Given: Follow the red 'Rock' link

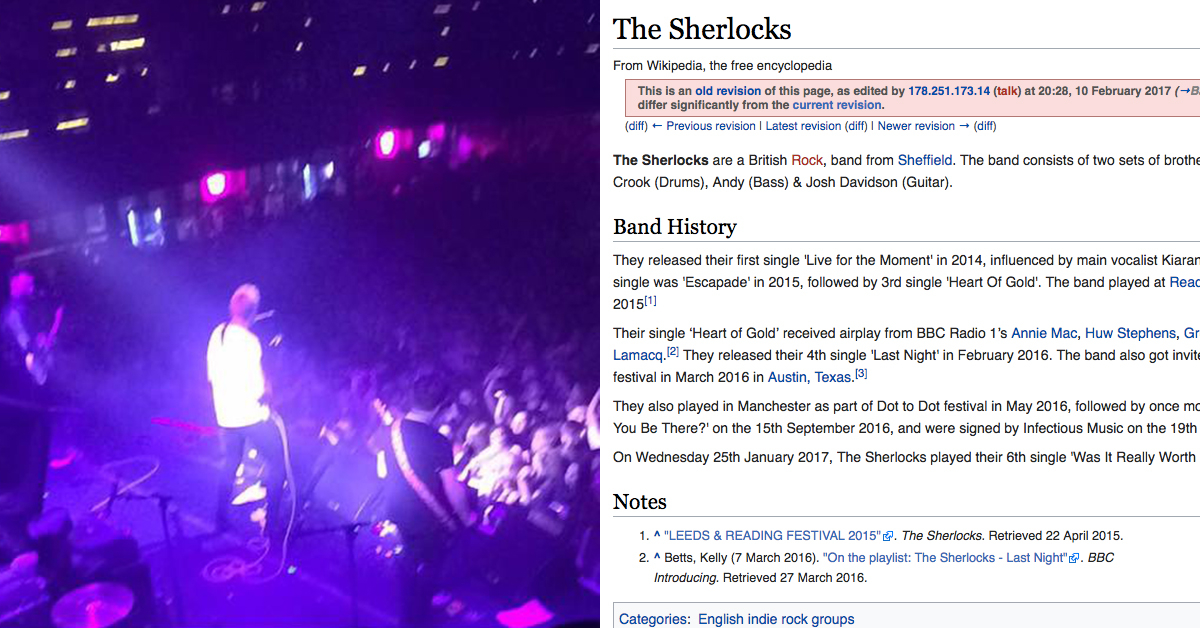Looking at the screenshot, I should click(x=807, y=160).
